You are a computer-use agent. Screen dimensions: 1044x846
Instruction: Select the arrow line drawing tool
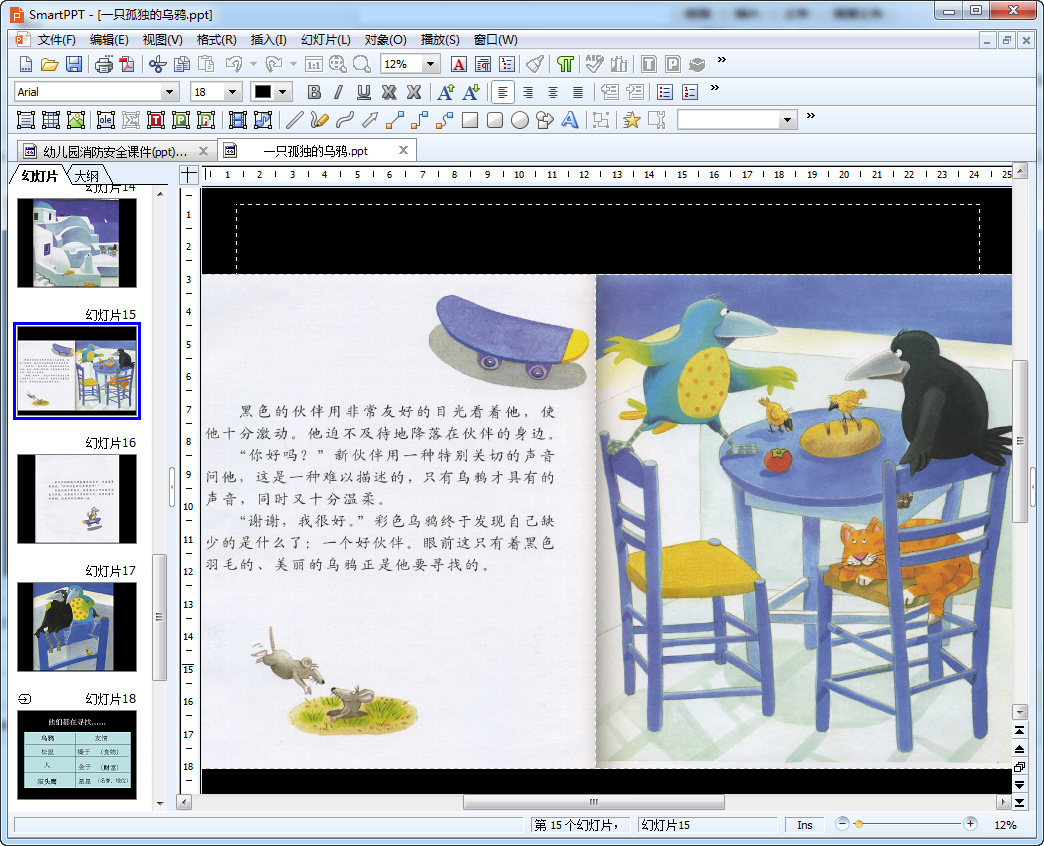pos(370,120)
